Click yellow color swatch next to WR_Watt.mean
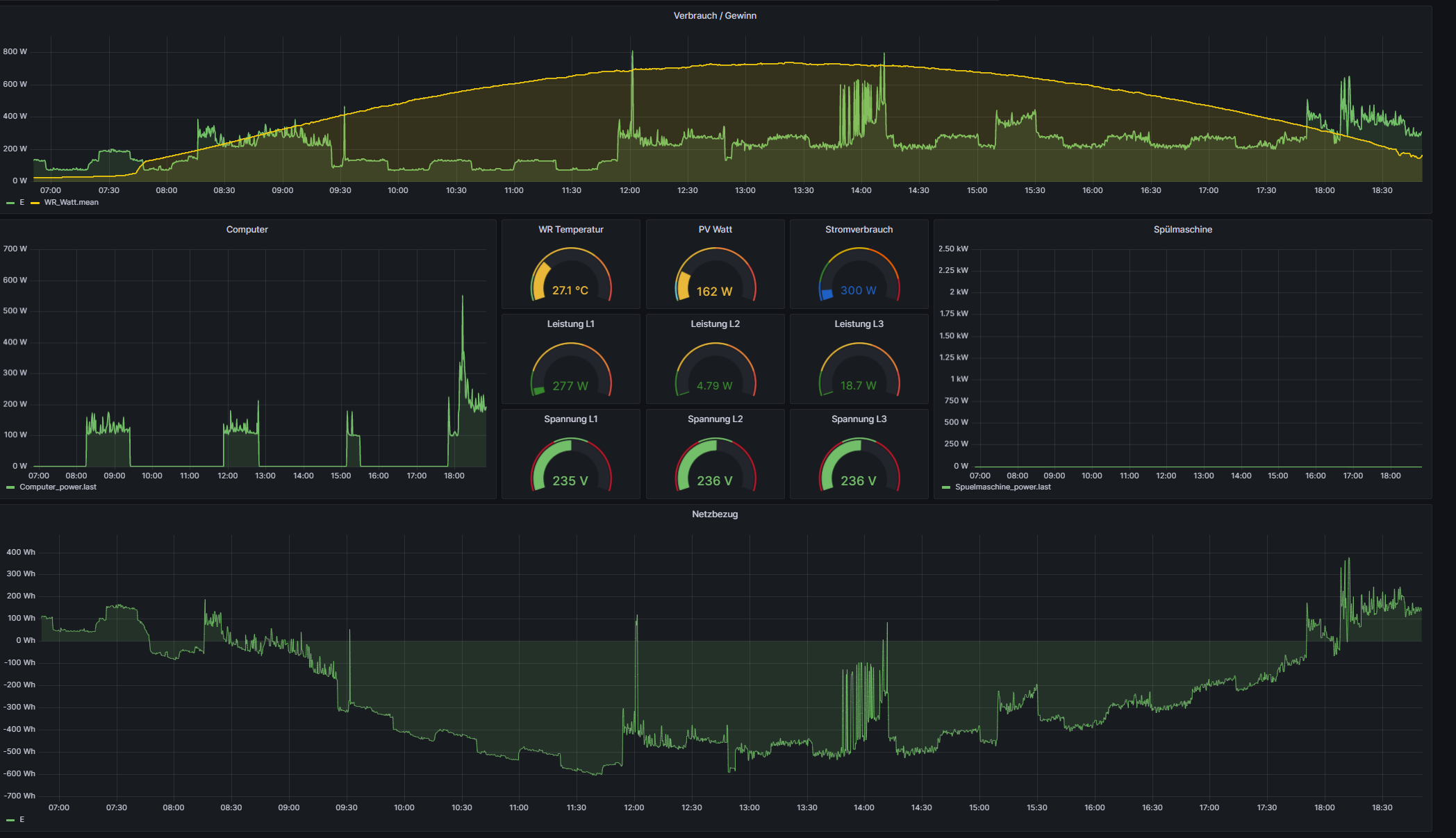 point(35,203)
